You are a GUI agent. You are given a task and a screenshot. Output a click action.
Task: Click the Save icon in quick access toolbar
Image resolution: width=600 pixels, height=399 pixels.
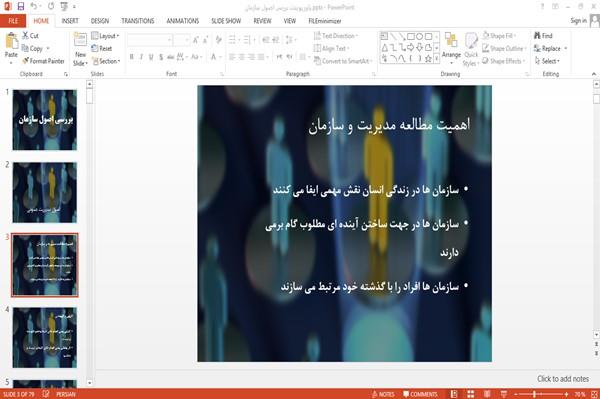click(x=20, y=7)
